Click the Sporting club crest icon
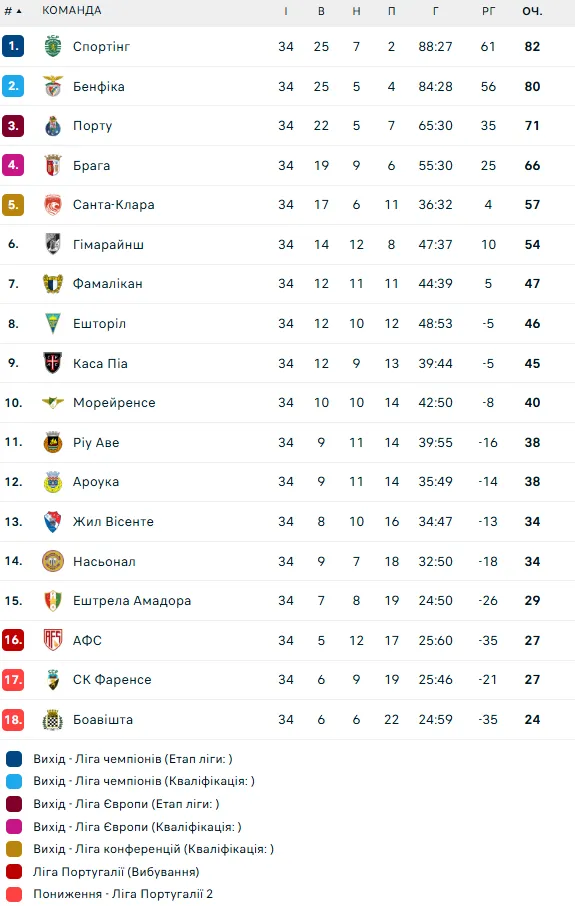 pyautogui.click(x=53, y=46)
